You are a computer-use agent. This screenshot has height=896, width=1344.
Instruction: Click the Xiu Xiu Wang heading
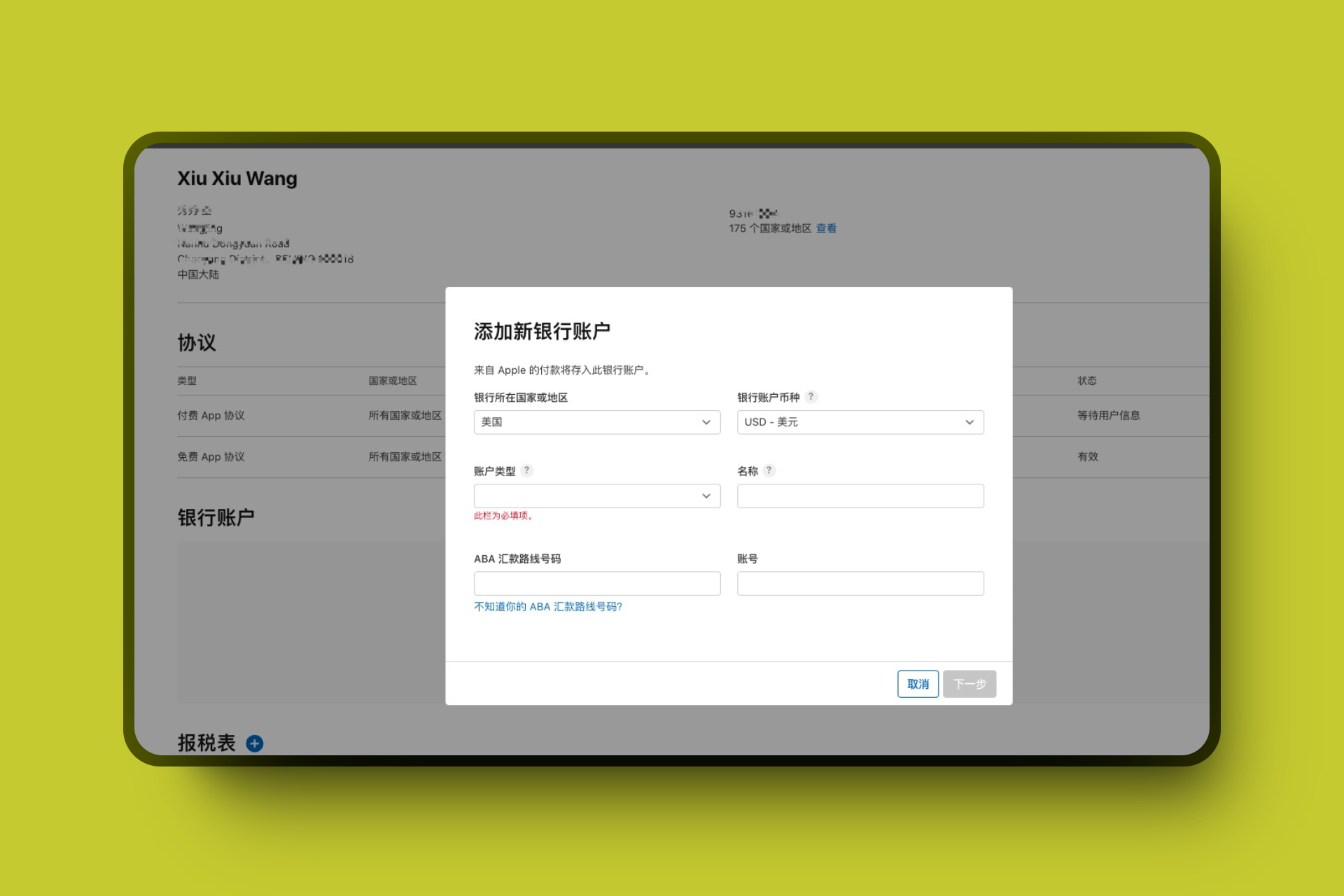(237, 178)
